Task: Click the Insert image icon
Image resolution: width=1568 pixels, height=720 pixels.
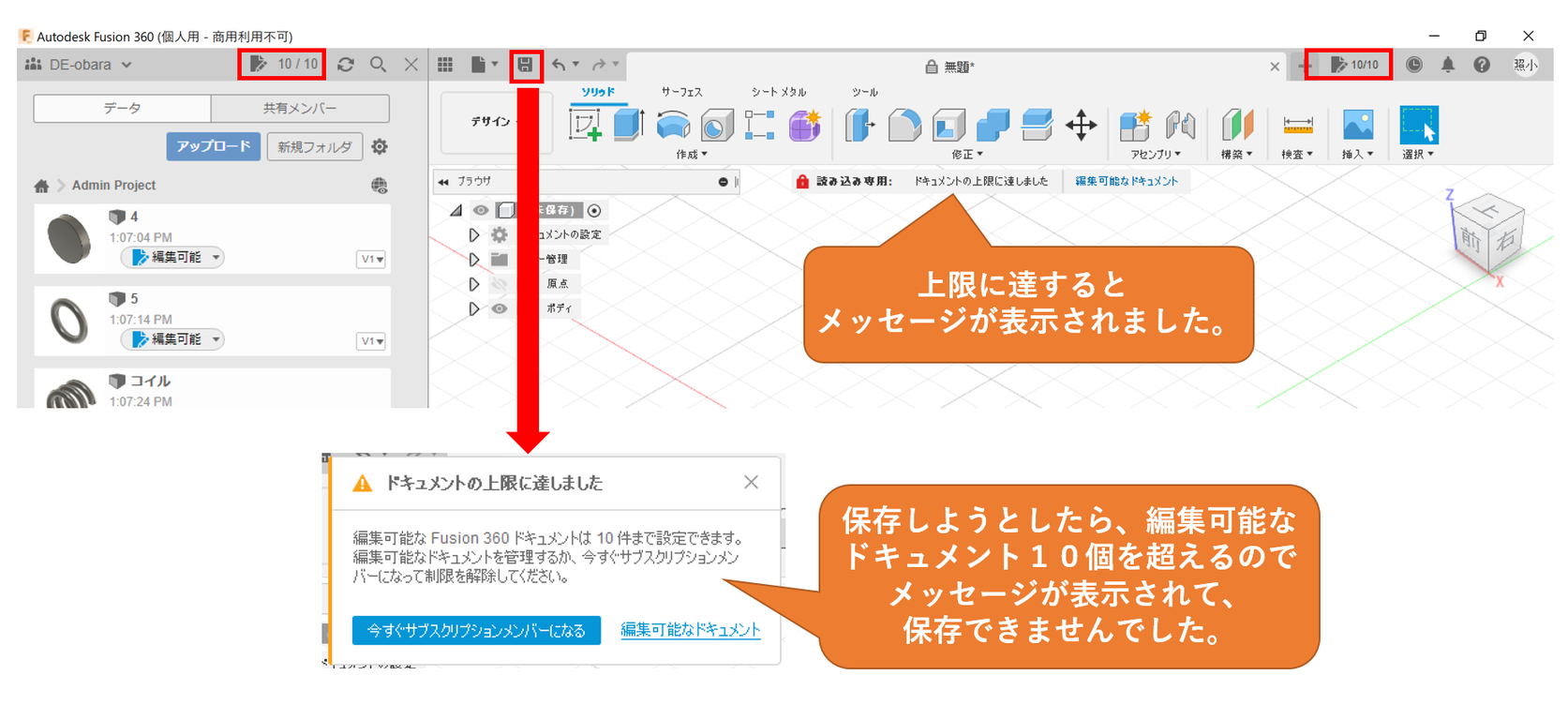Action: 1358,125
